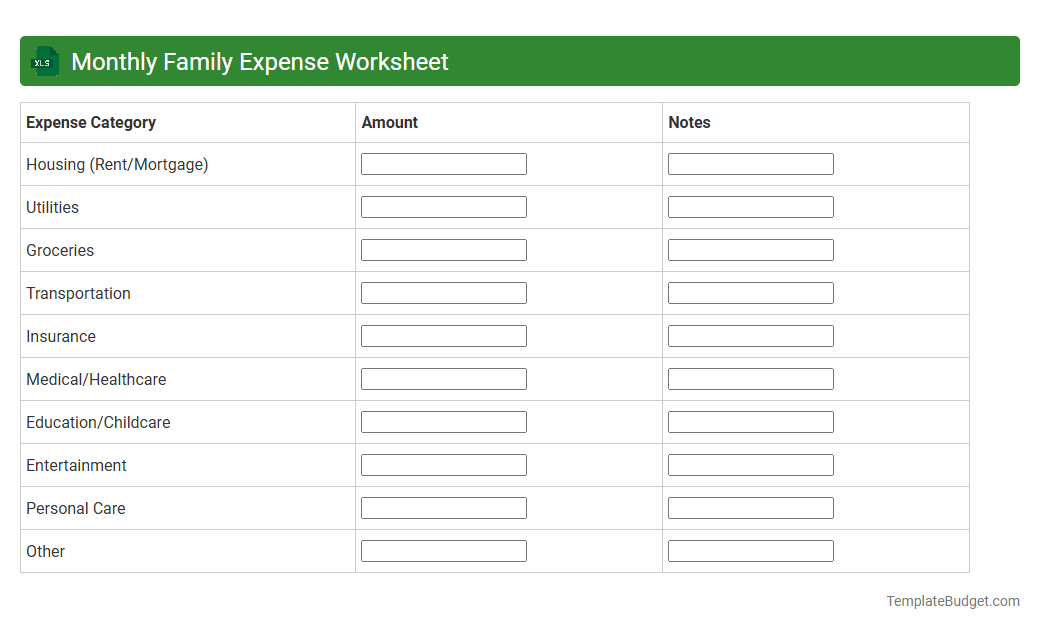Select the Groceries Notes field
1040x630 pixels.
750,249
